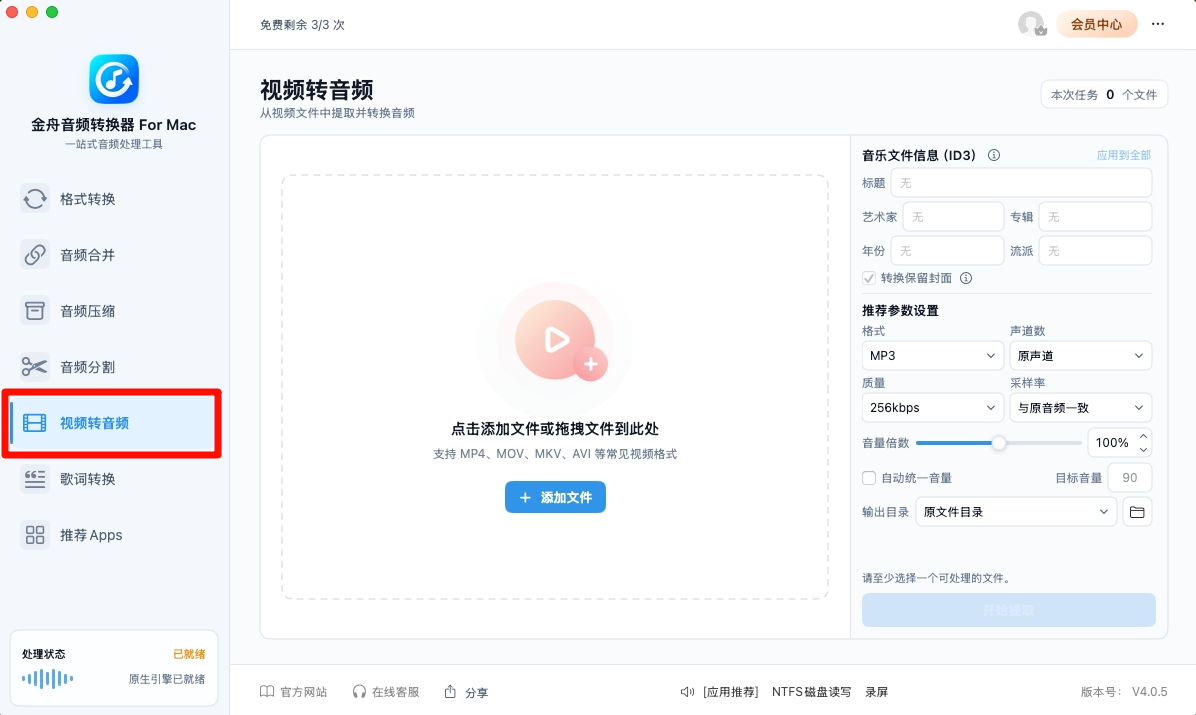Open the 质量 256kbps dropdown

pos(932,407)
